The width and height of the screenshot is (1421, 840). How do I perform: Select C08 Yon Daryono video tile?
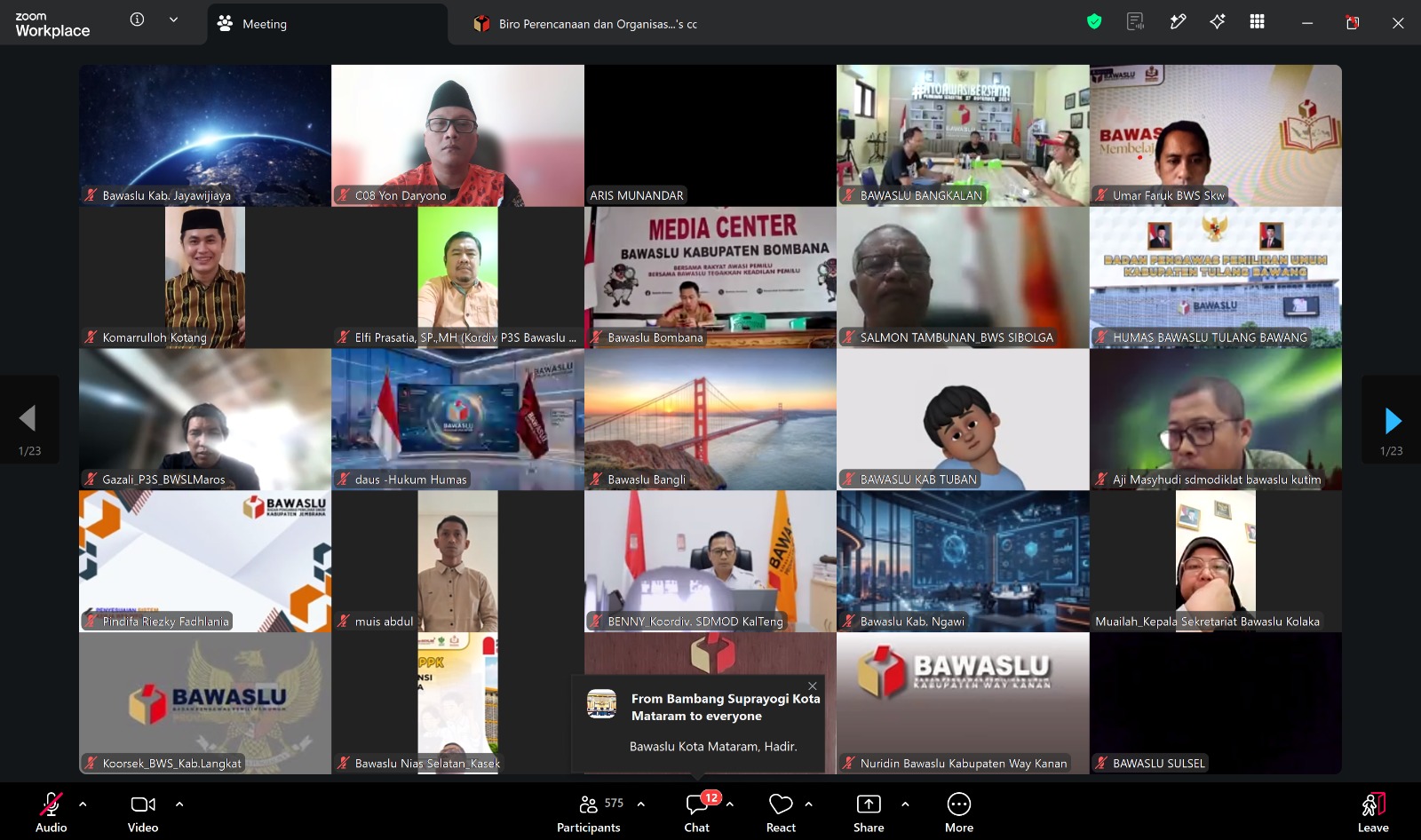(457, 135)
